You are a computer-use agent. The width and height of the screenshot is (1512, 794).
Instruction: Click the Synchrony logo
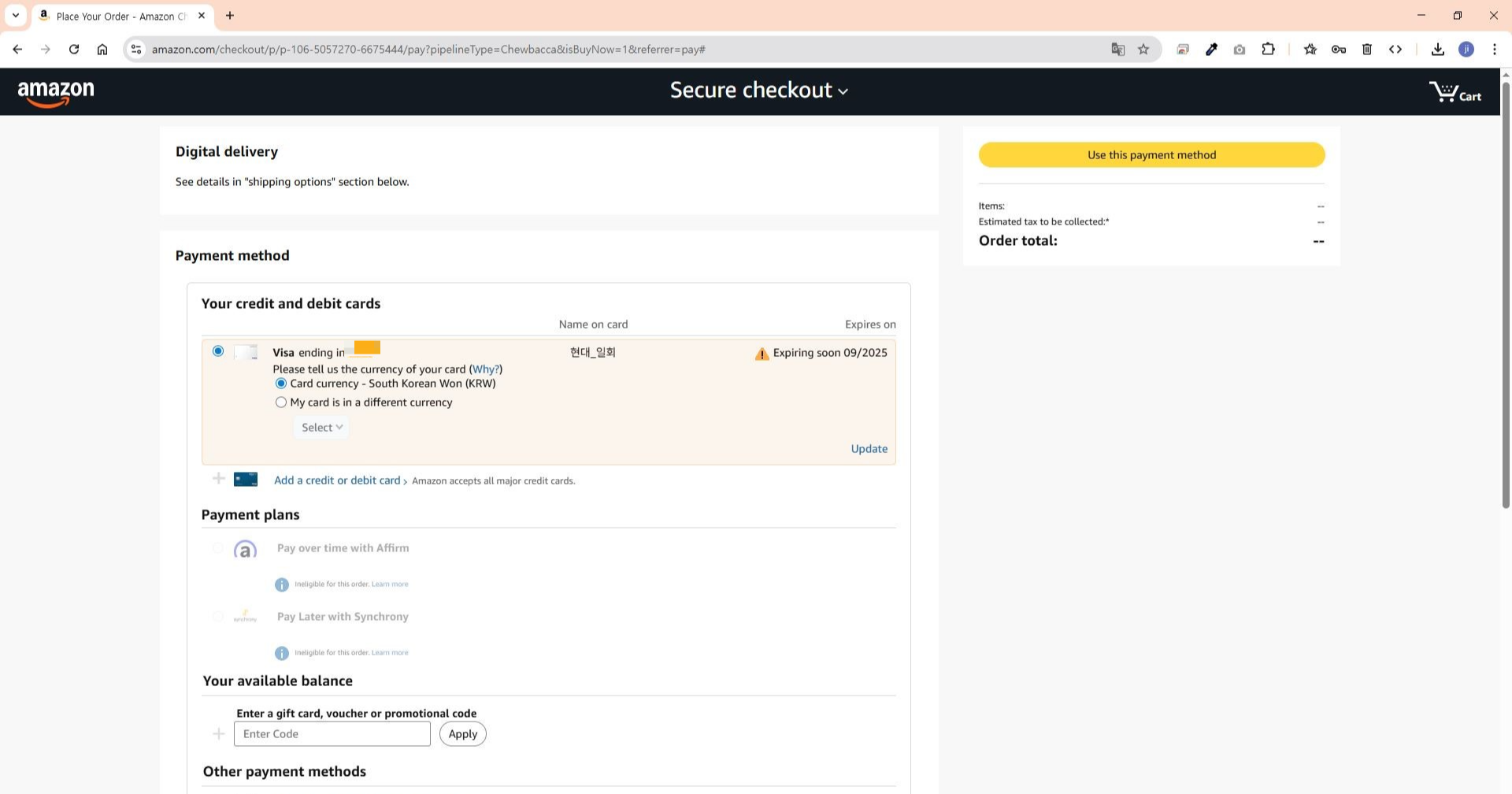pyautogui.click(x=245, y=617)
